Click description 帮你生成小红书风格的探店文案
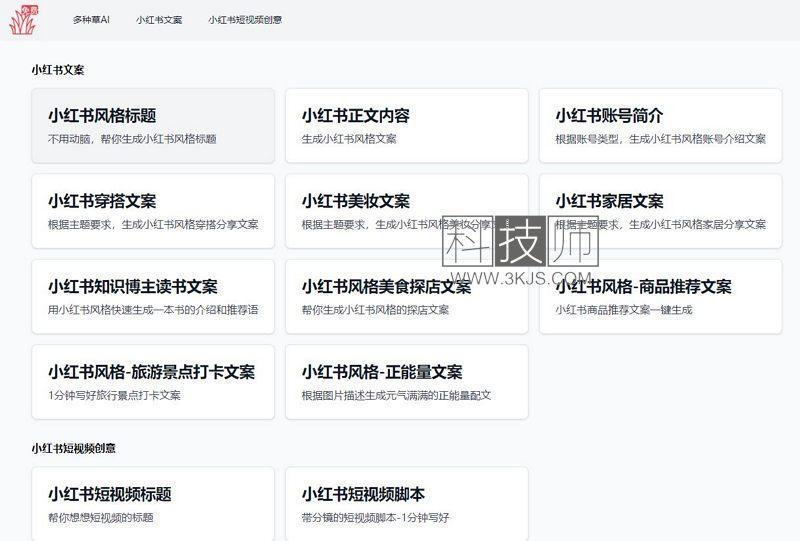The image size is (800, 541). click(375, 310)
